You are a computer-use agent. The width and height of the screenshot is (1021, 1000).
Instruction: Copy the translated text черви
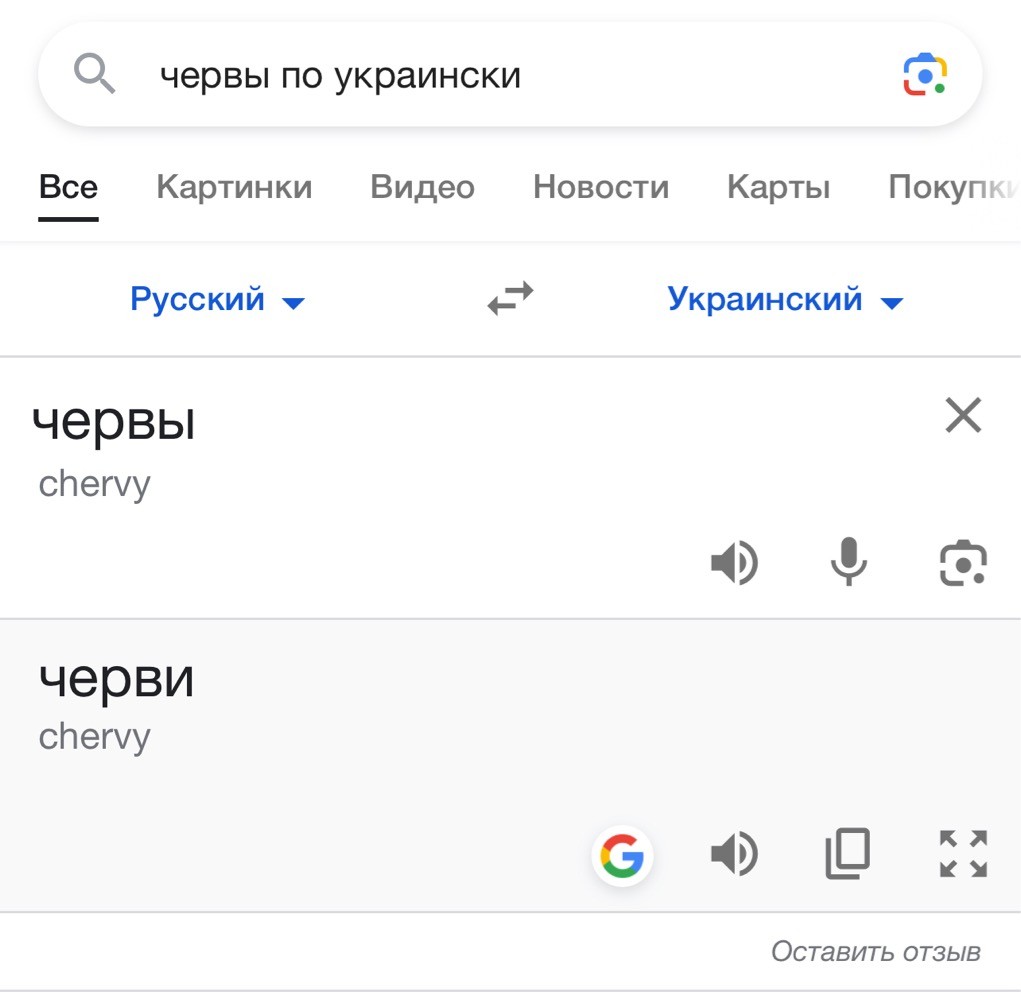click(848, 854)
